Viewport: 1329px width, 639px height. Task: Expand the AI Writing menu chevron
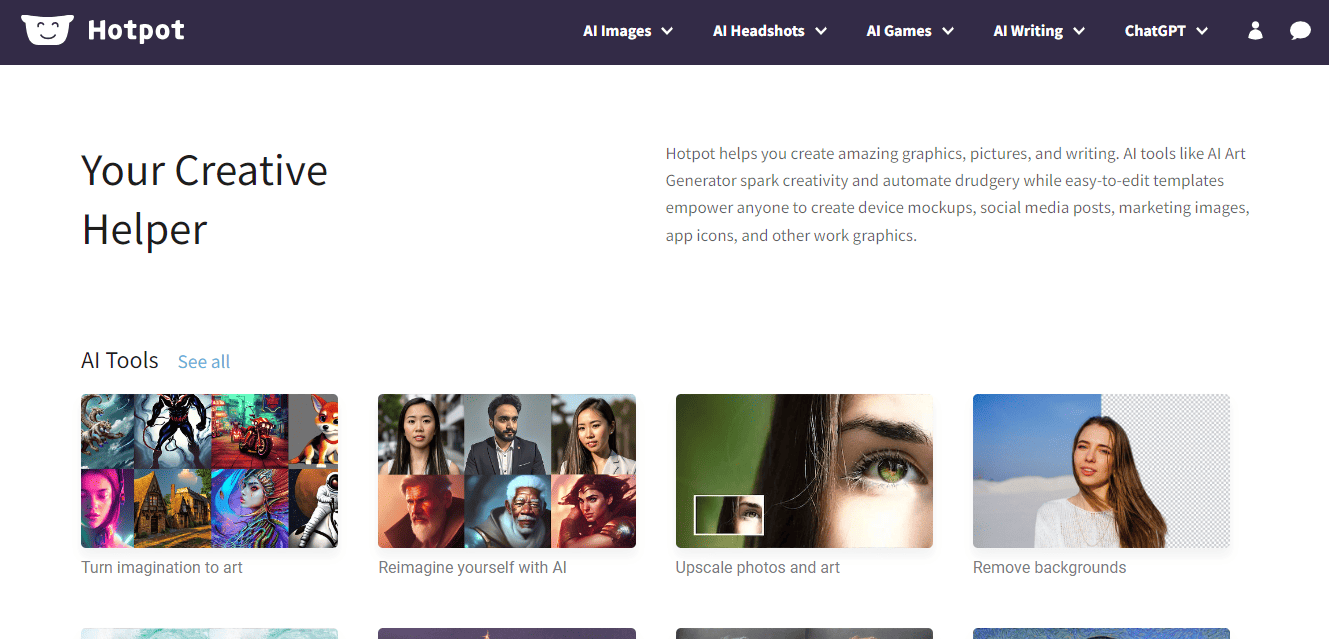click(1081, 31)
